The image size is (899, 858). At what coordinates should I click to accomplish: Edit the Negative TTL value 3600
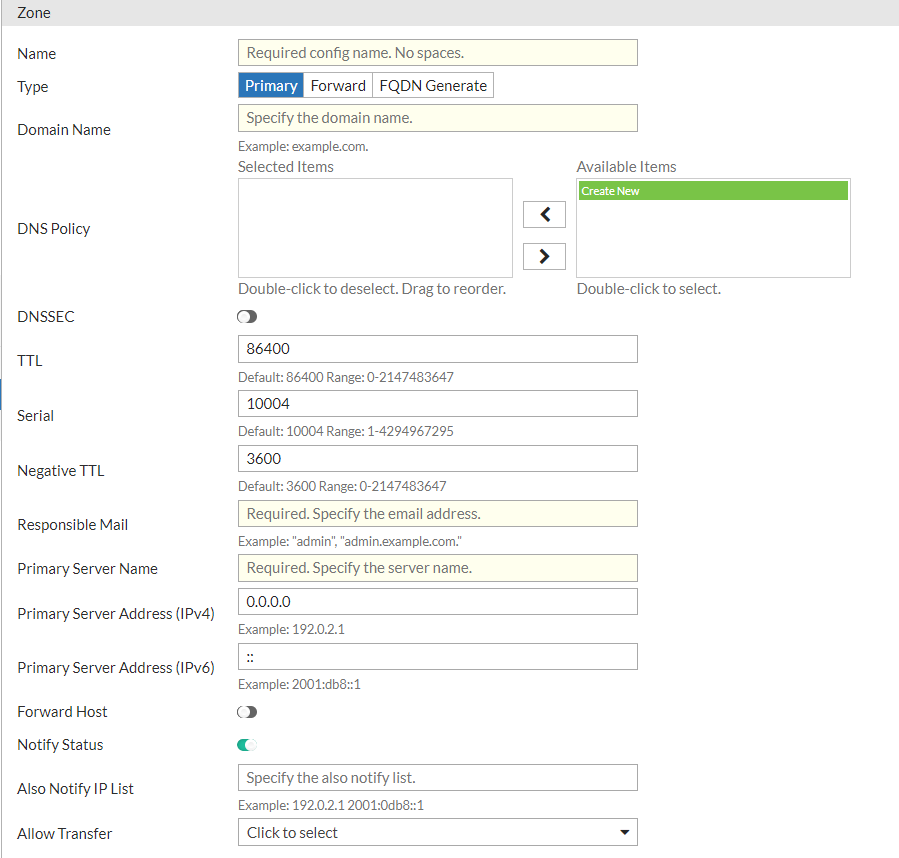437,458
